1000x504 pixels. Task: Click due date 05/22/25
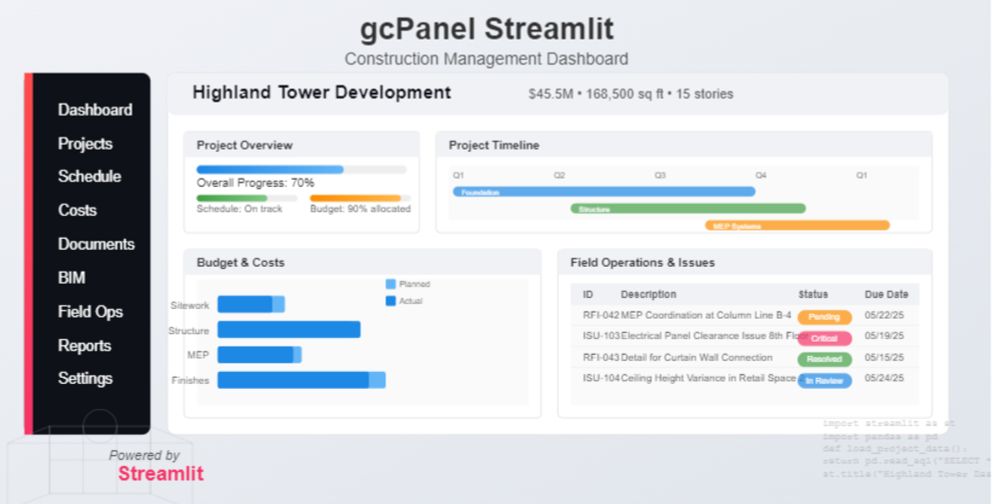point(884,315)
